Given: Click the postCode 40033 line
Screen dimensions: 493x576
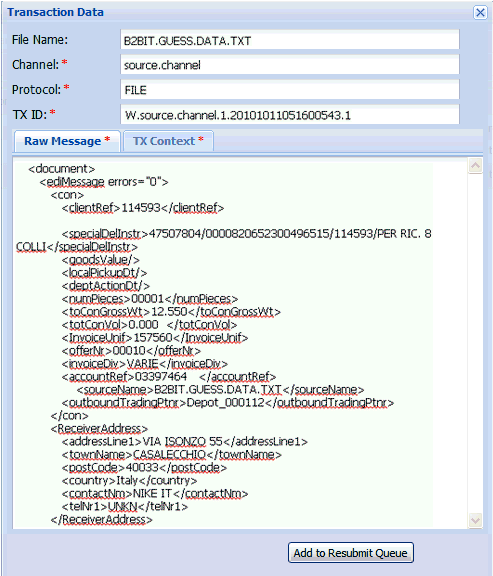Looking at the screenshot, I should click(144, 468).
